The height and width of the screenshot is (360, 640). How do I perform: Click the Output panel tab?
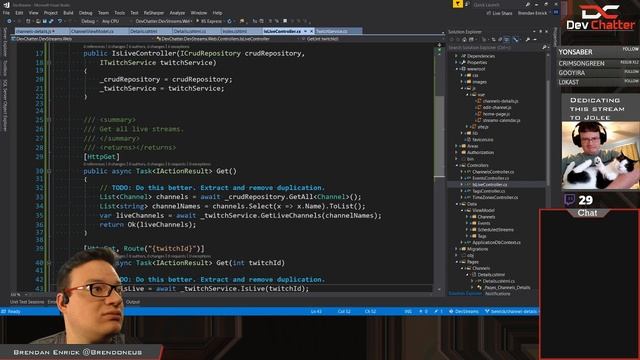[x=133, y=302]
